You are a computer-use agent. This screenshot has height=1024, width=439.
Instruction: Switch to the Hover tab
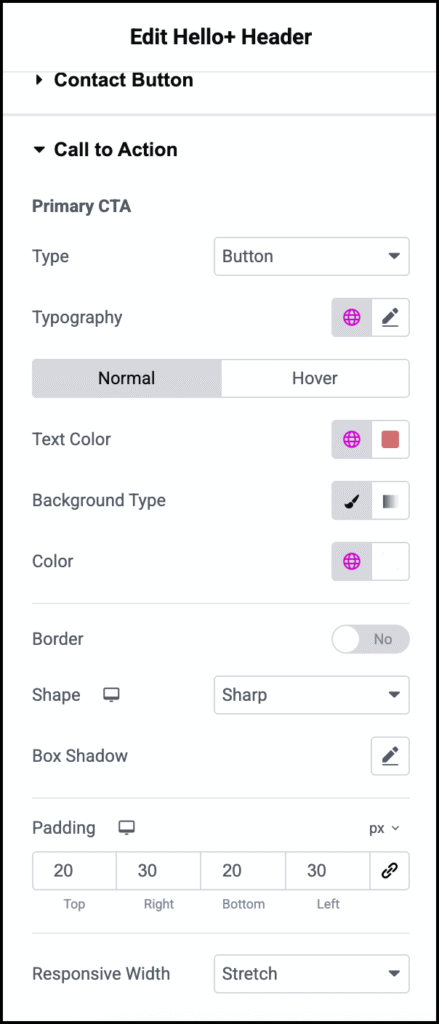[x=315, y=378]
